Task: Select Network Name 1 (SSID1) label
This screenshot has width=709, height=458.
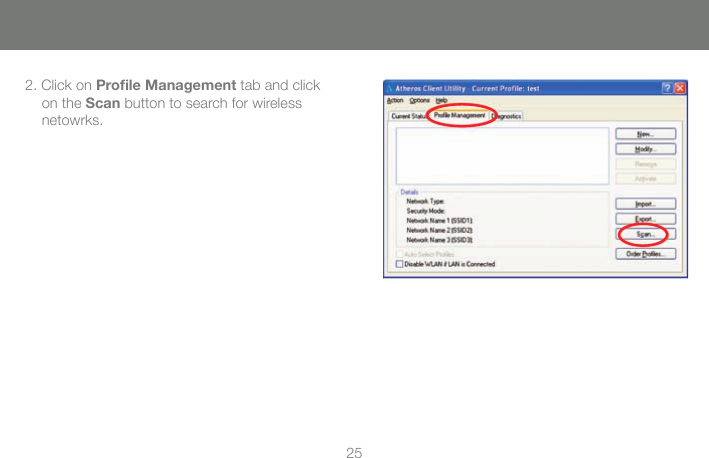Action: click(x=440, y=221)
